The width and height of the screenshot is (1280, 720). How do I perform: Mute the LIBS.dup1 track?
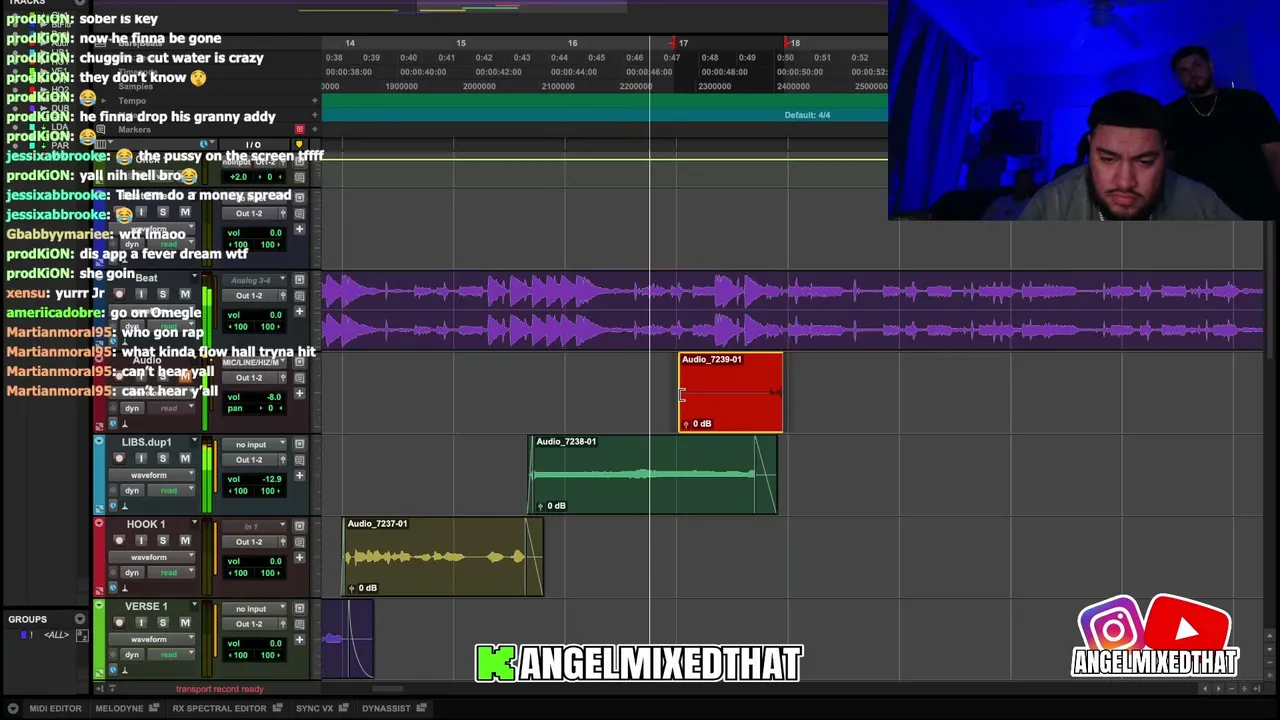tap(185, 458)
